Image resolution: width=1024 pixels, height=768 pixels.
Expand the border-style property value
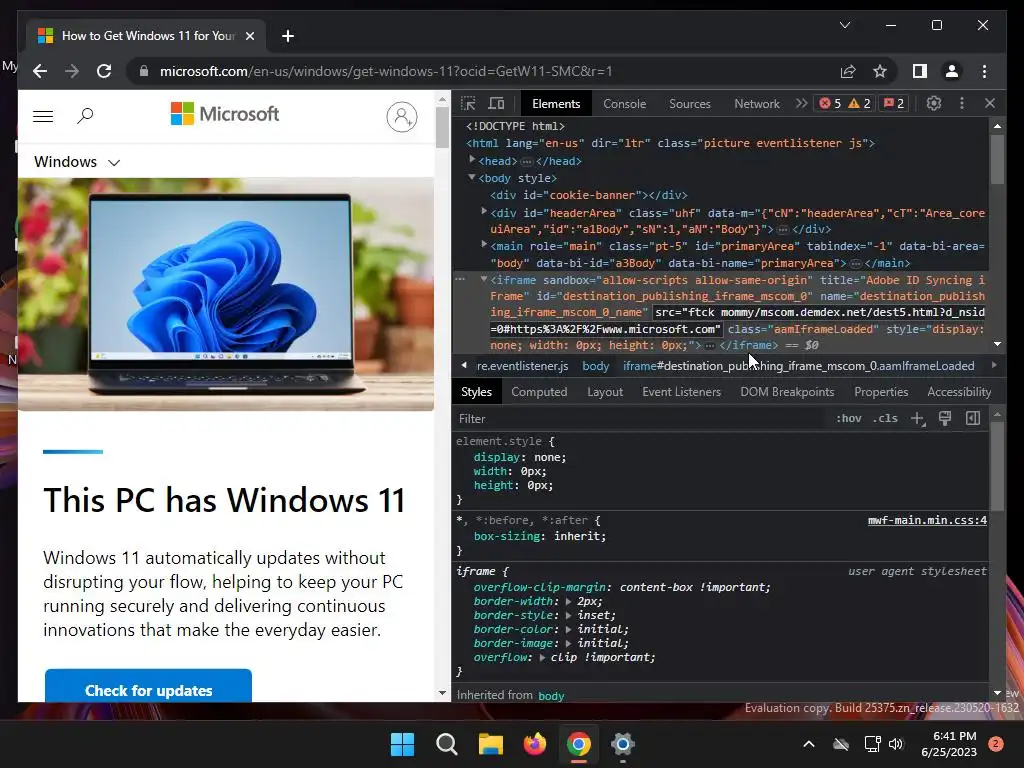click(568, 615)
